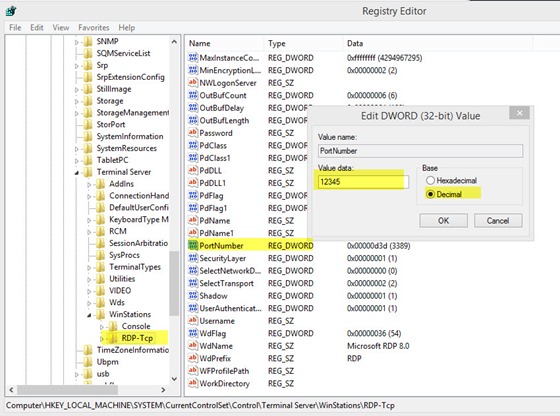
Task: Click the Value data input field
Action: pyautogui.click(x=363, y=182)
